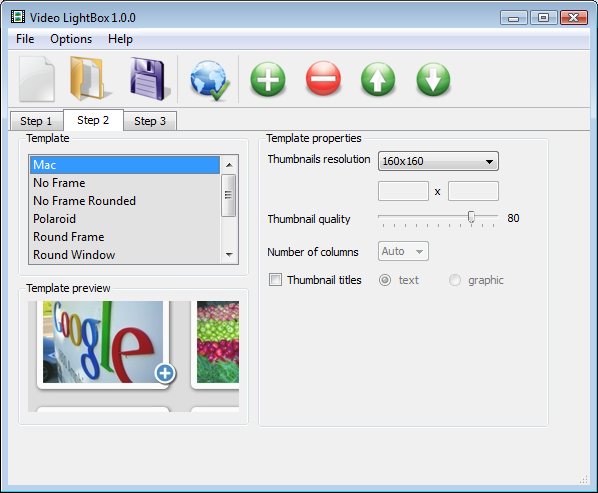Add video with the green plus icon

tap(268, 79)
